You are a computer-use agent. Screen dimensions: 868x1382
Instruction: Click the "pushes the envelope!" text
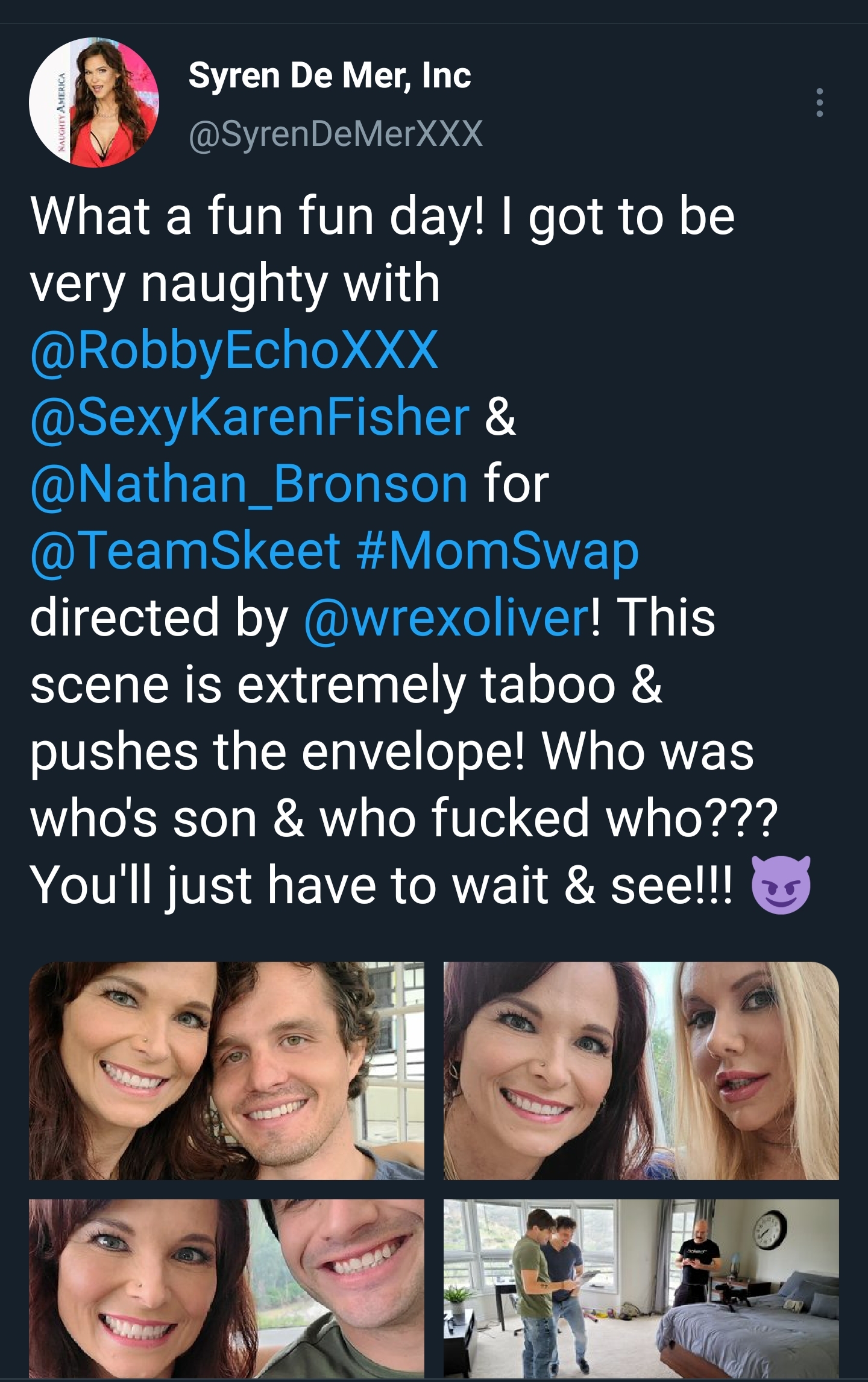(277, 751)
